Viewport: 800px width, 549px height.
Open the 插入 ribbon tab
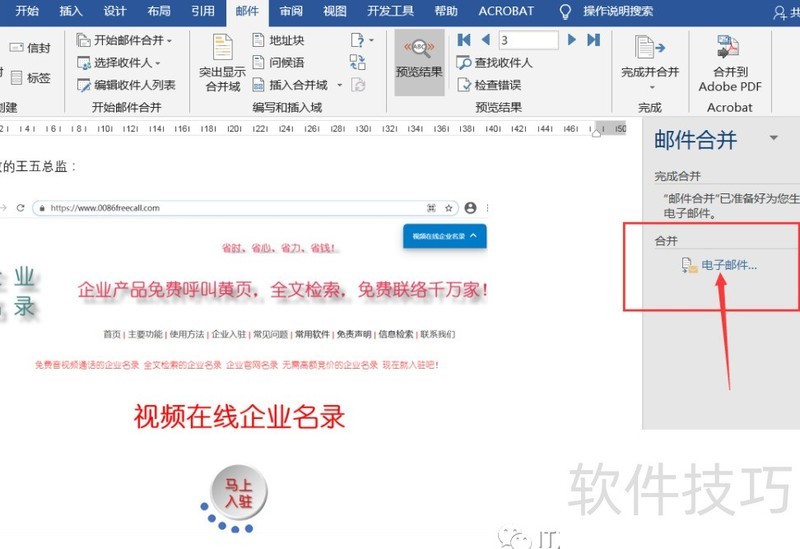pyautogui.click(x=70, y=11)
